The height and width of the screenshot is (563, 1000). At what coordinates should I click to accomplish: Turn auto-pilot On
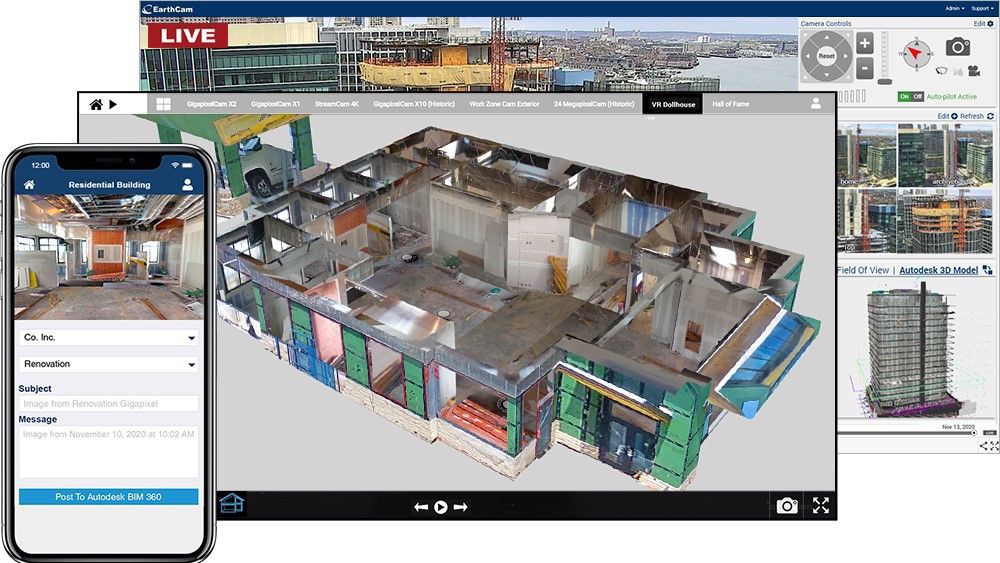pyautogui.click(x=904, y=97)
